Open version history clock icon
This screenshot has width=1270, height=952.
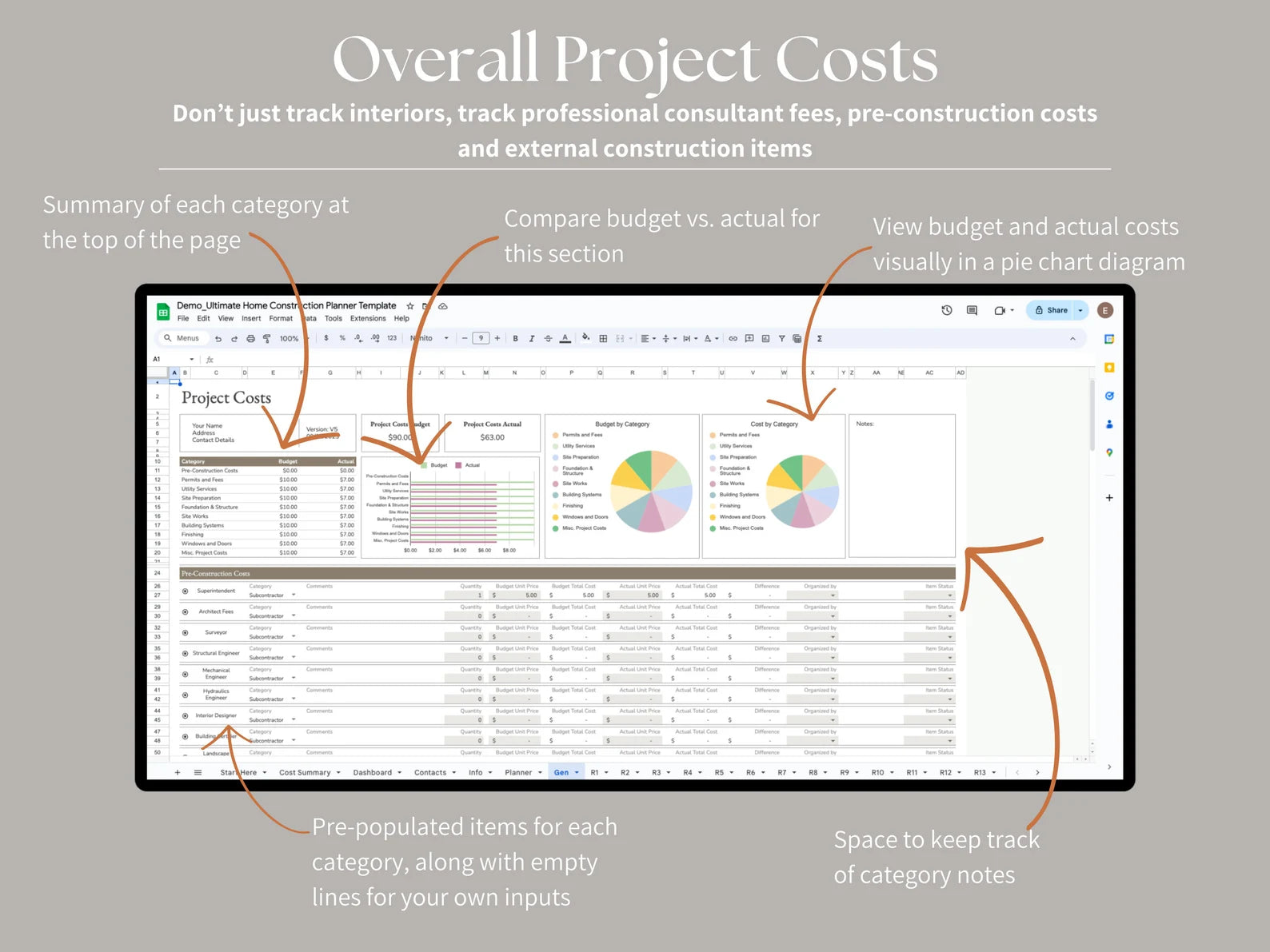tap(947, 310)
